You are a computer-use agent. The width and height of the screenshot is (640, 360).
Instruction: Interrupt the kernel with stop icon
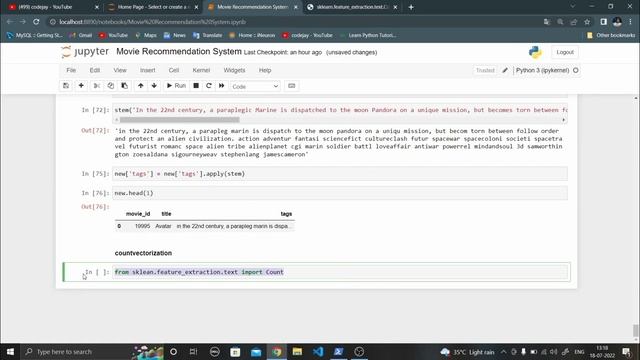click(196, 86)
